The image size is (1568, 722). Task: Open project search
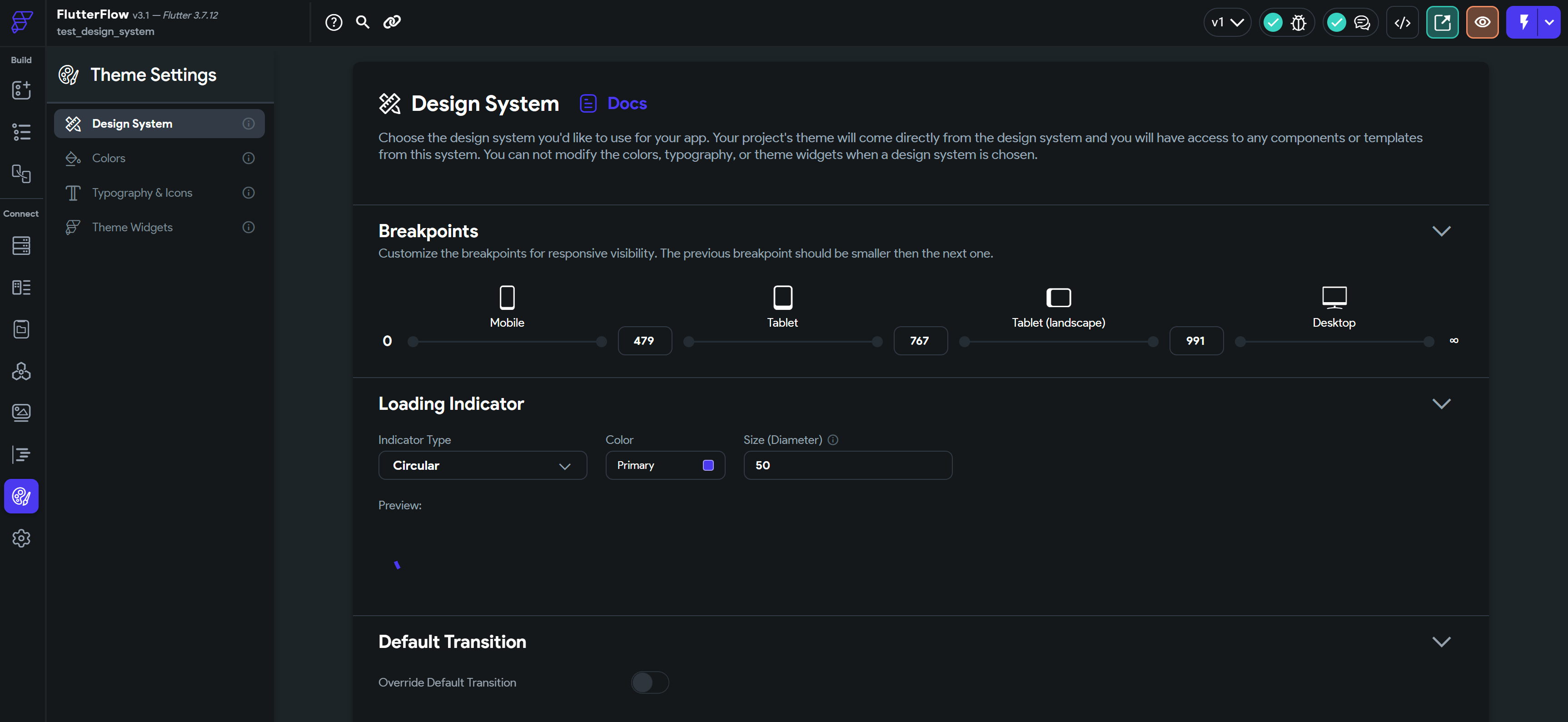tap(362, 22)
